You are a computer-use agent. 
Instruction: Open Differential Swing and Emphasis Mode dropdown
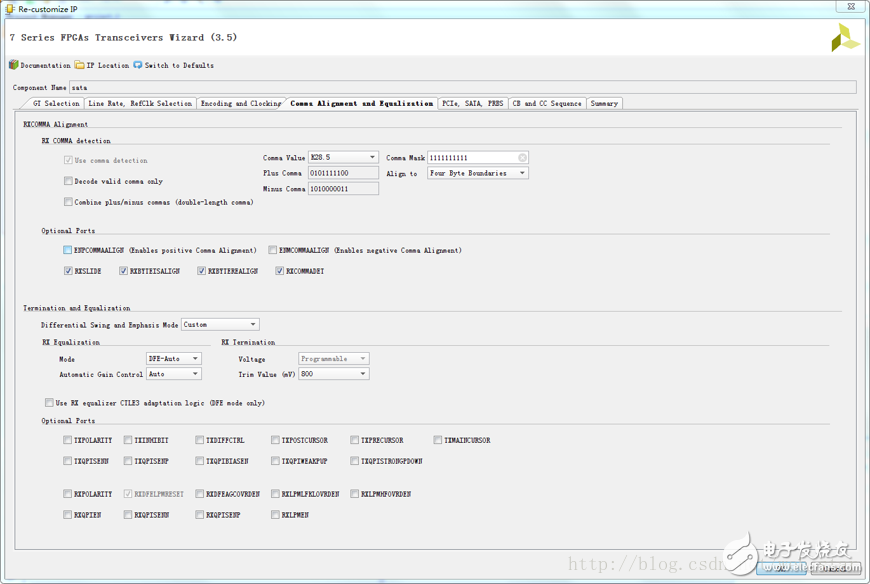pyautogui.click(x=253, y=324)
